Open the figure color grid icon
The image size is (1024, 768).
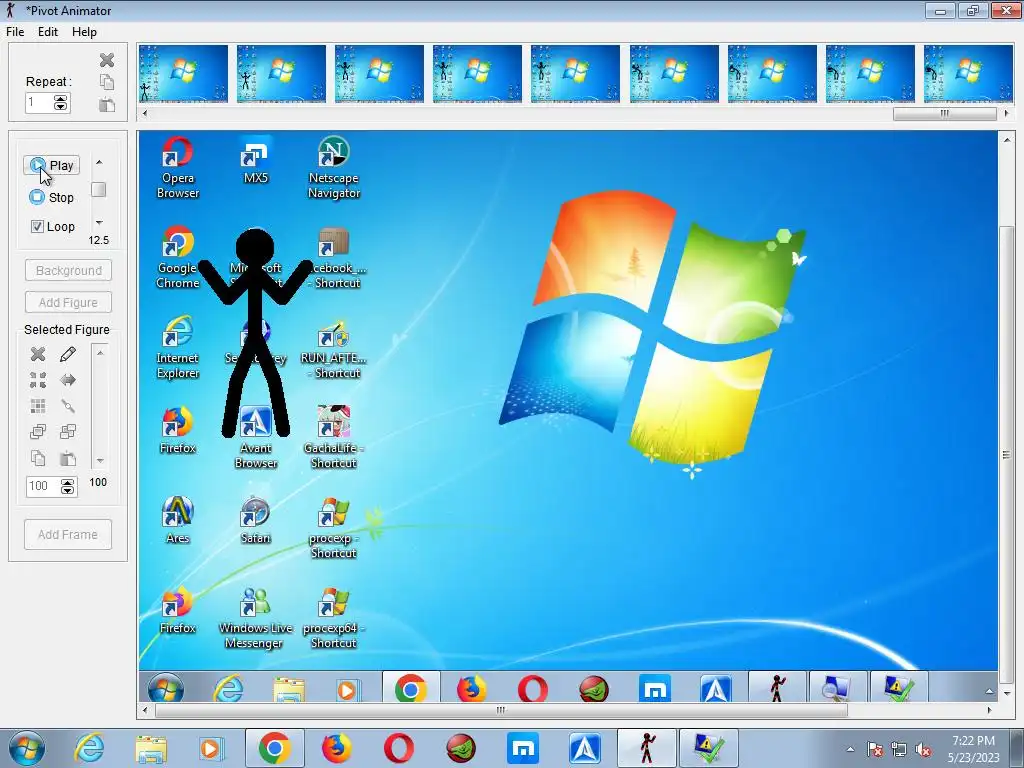click(38, 406)
